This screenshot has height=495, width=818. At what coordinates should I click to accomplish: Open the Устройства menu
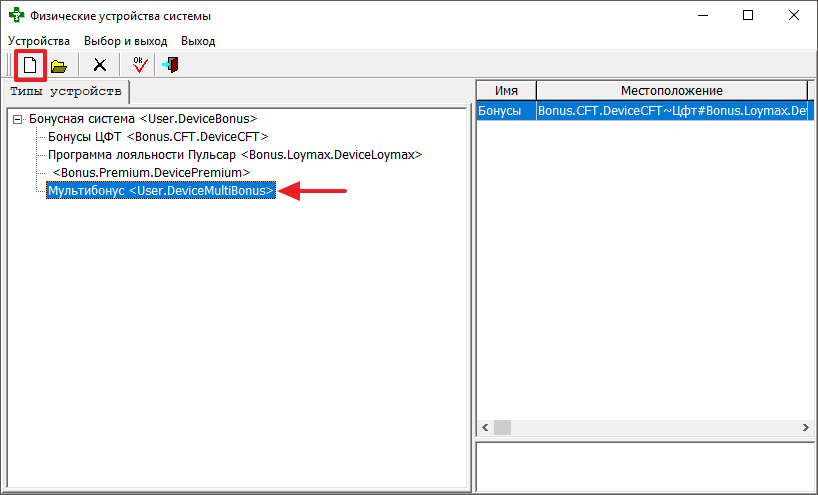click(39, 41)
